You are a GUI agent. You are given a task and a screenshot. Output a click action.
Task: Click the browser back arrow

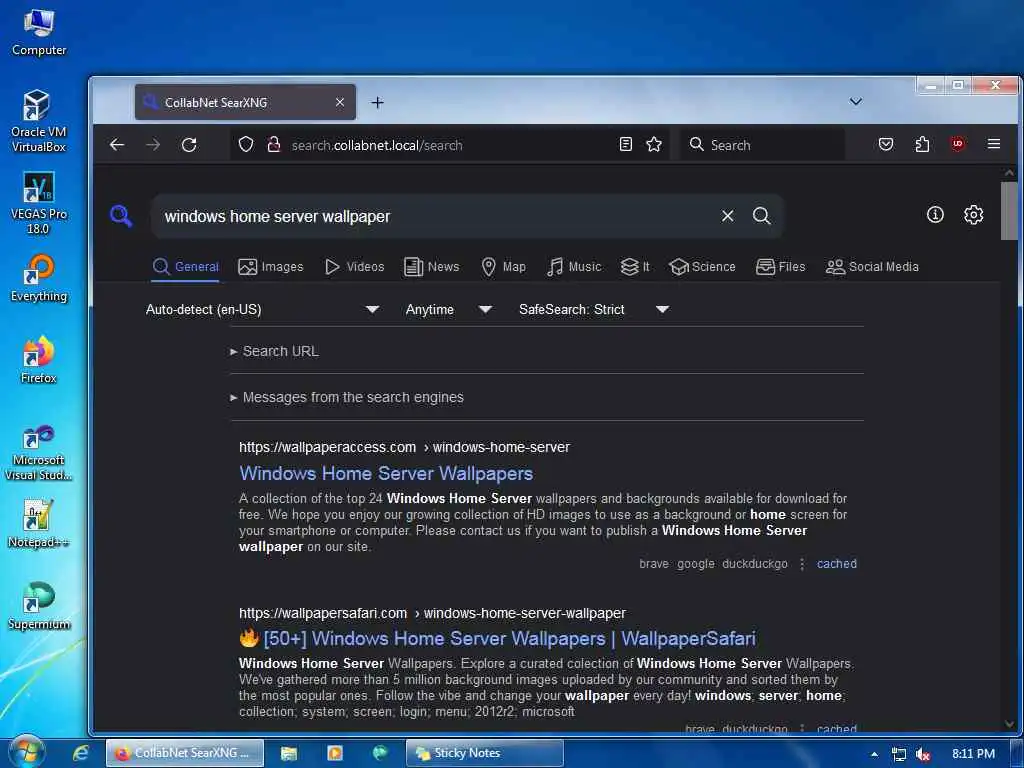click(117, 144)
